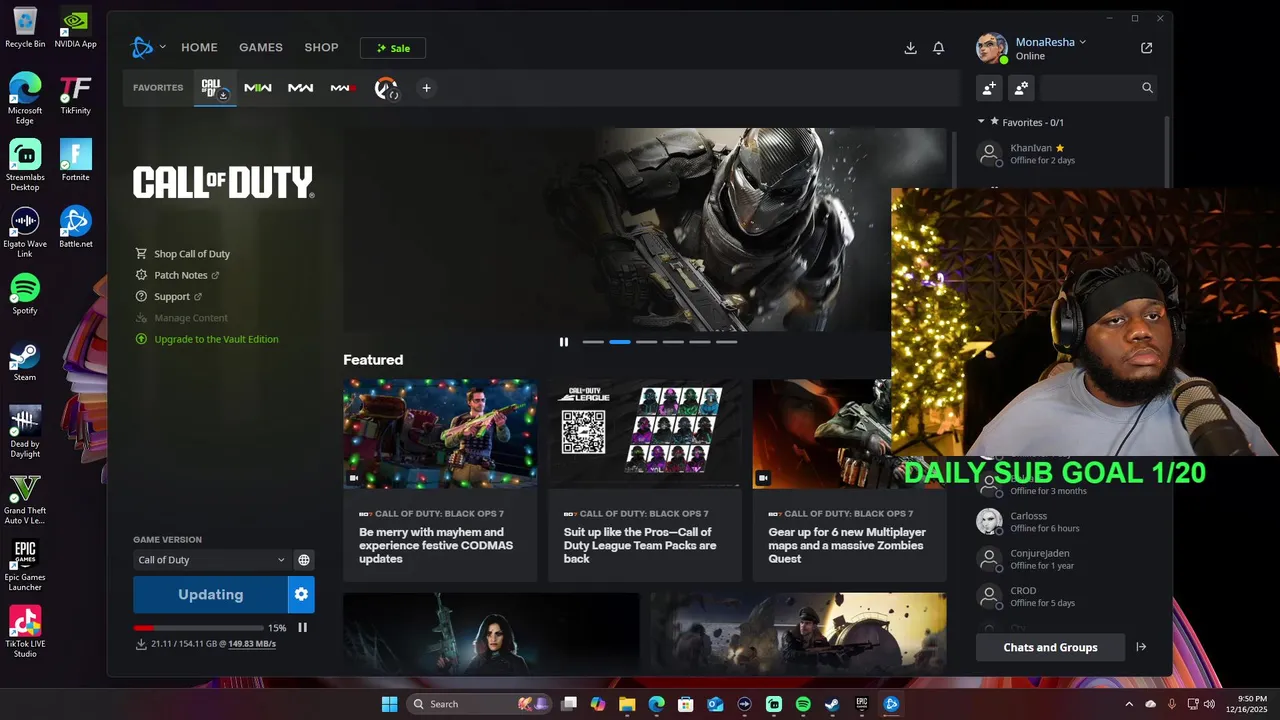Open File Explorer from taskbar

(x=627, y=704)
